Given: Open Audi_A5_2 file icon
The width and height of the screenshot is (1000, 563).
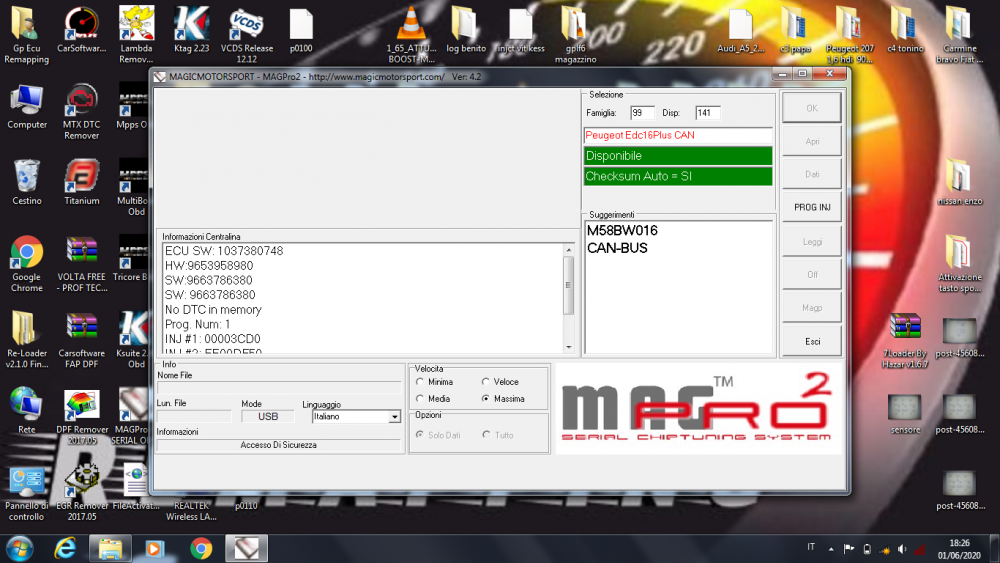Looking at the screenshot, I should click(x=740, y=30).
